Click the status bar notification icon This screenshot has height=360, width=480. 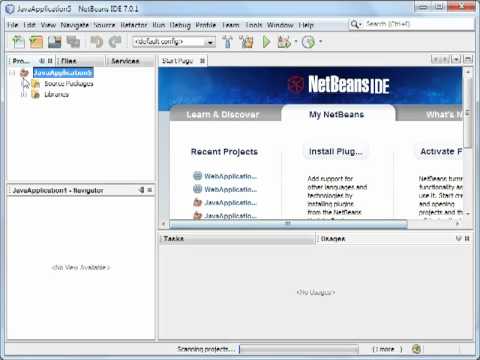(416, 349)
